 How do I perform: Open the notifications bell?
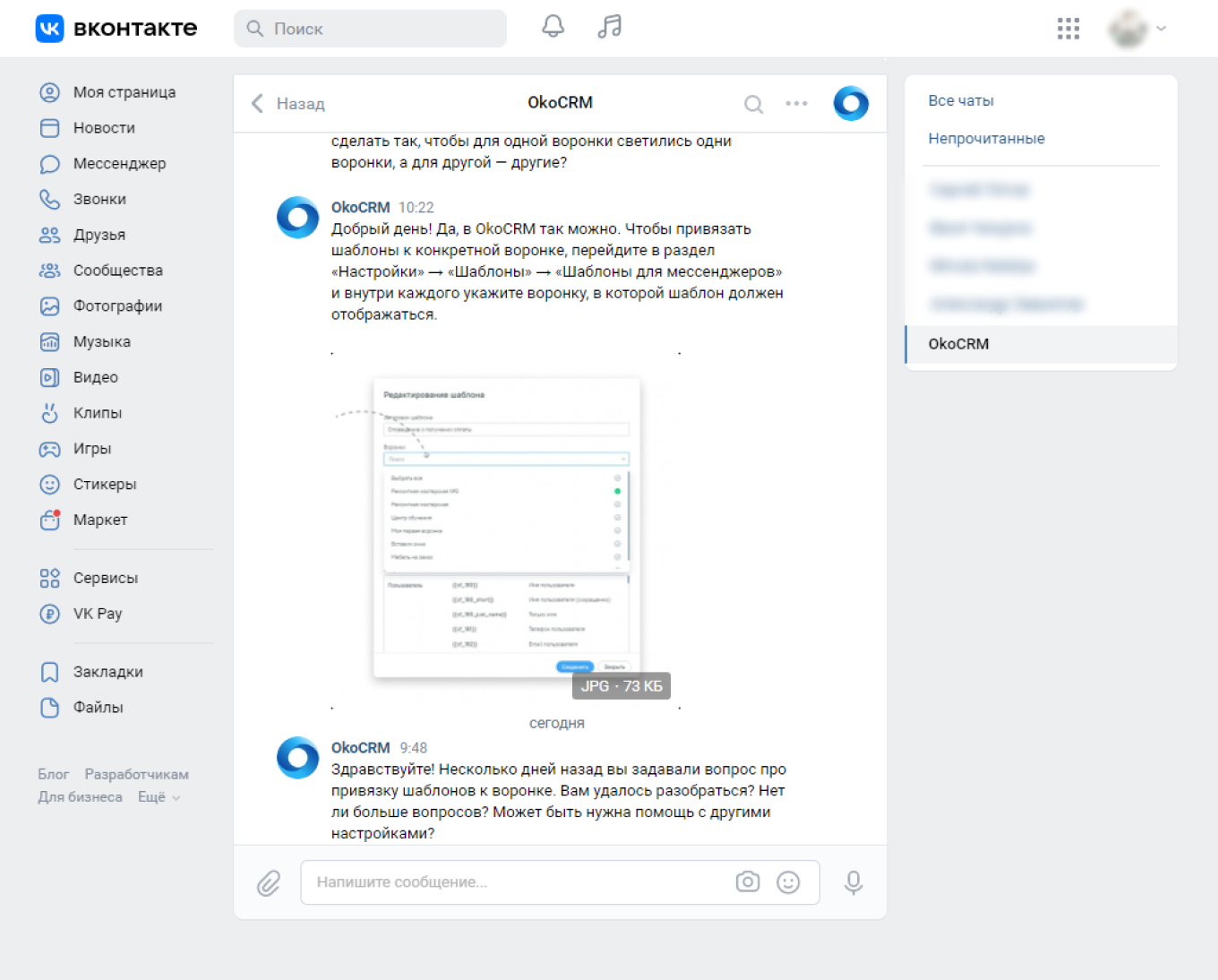(x=553, y=27)
